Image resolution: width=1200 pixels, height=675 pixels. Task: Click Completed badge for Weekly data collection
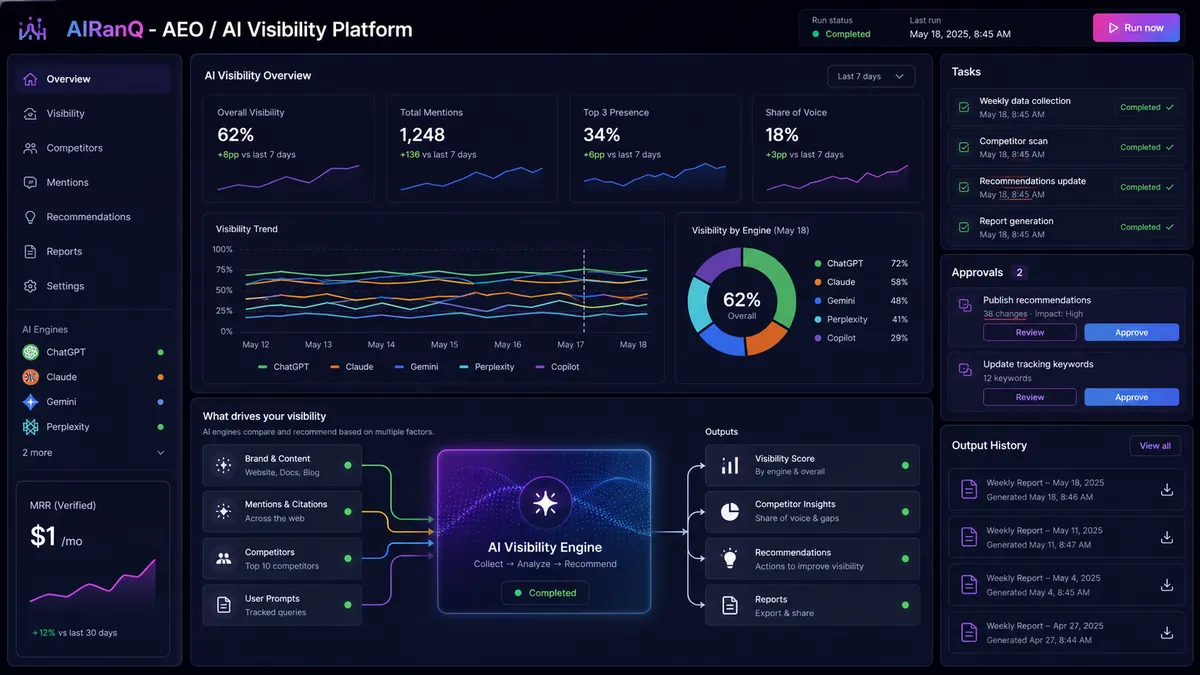(1146, 107)
